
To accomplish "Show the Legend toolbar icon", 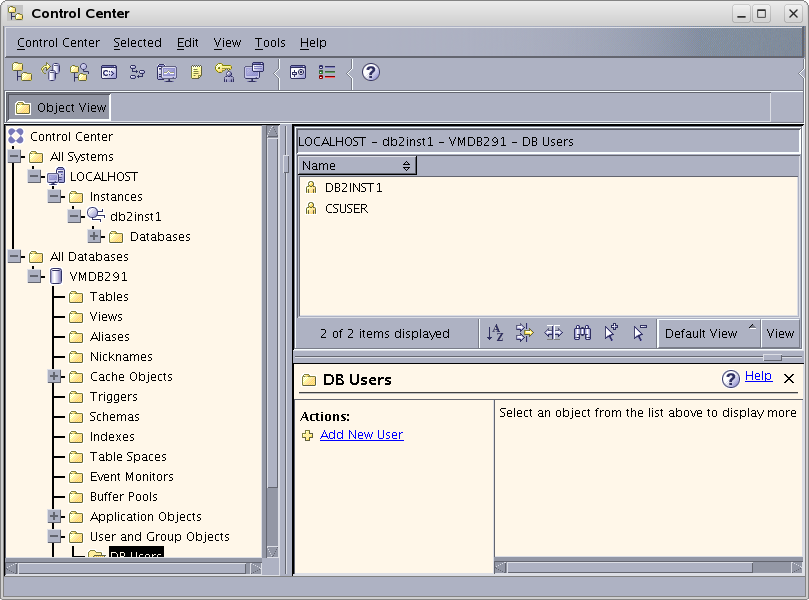I will (327, 72).
